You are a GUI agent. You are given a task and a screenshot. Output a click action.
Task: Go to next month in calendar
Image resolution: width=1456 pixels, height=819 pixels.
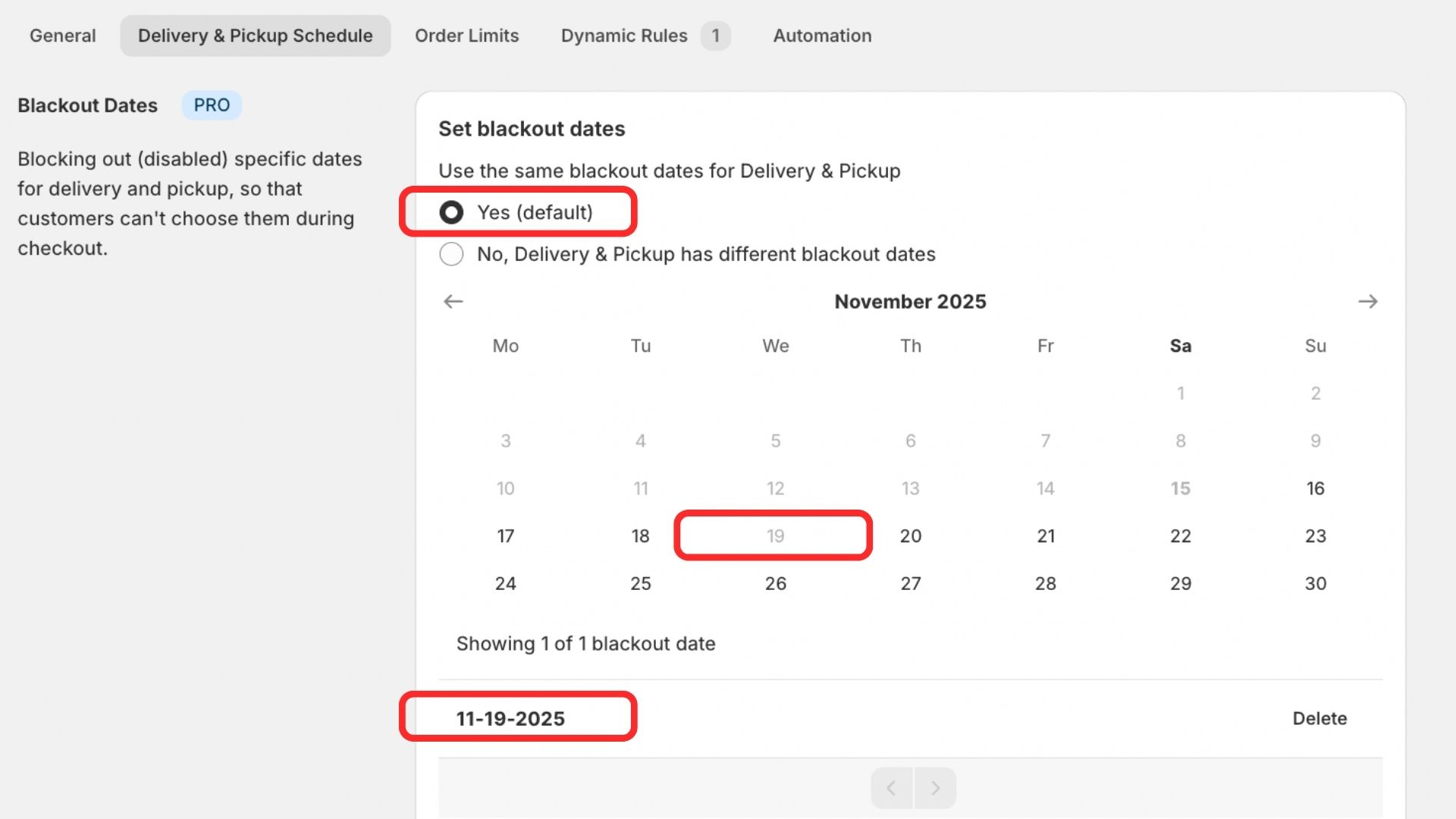tap(1367, 302)
